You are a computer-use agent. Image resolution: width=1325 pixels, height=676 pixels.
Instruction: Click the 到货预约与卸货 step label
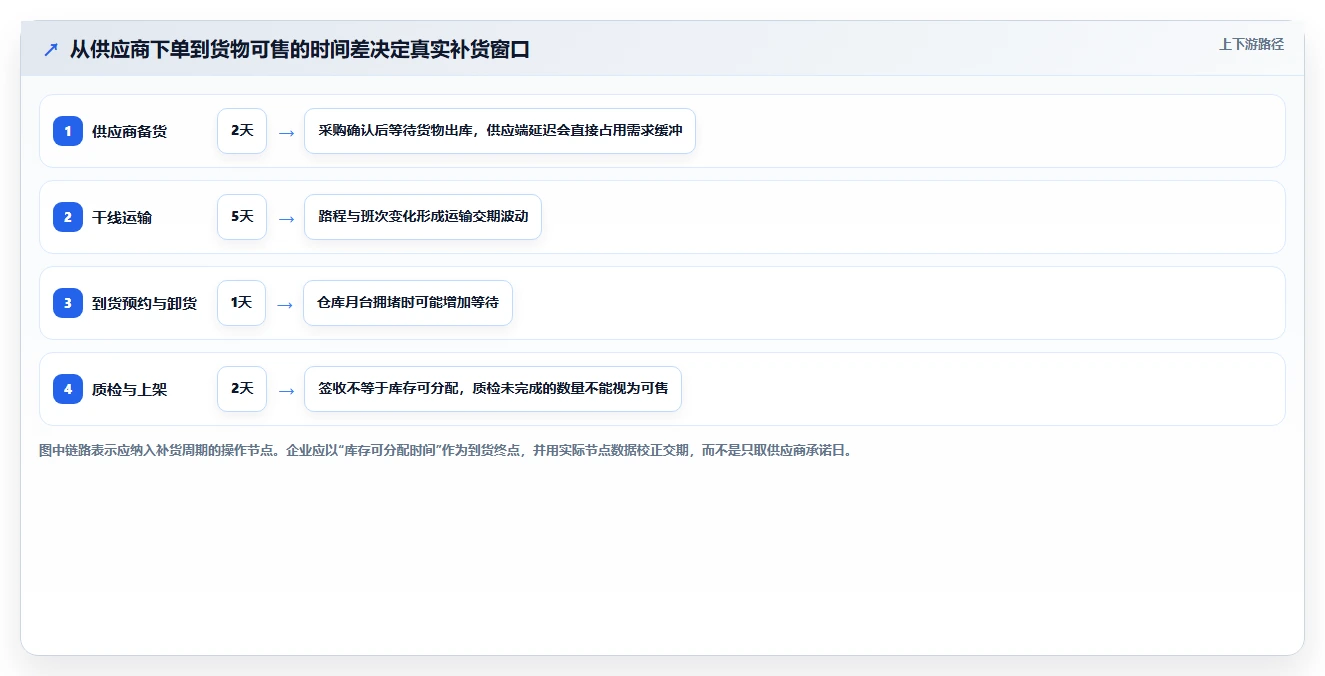tap(145, 303)
